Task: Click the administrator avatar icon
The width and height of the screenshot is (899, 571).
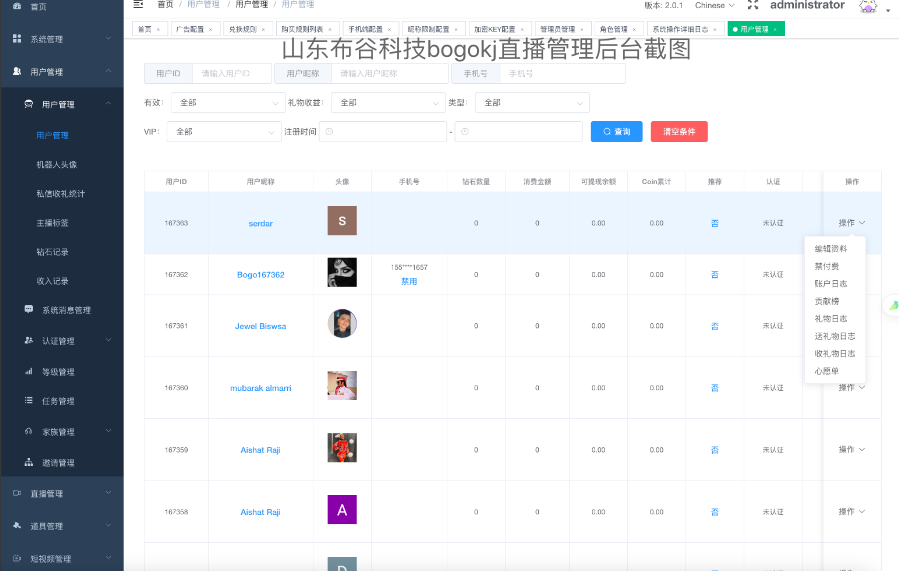Action: 867,7
